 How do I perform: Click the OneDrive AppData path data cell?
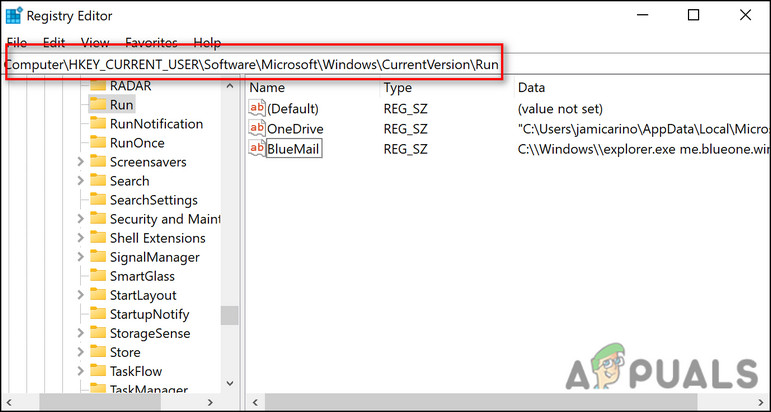[644, 129]
